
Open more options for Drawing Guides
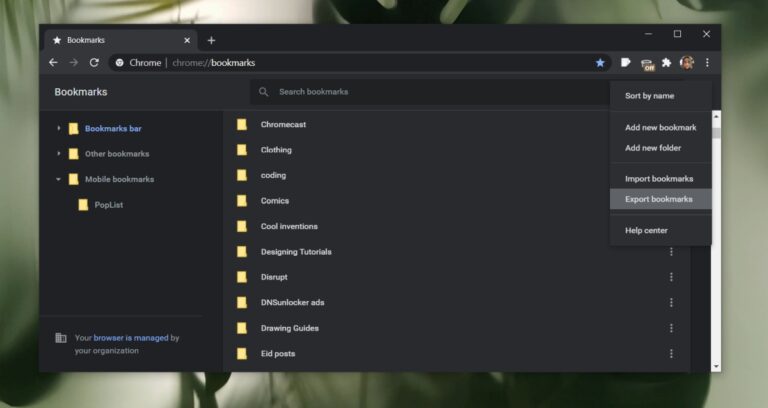(x=671, y=328)
